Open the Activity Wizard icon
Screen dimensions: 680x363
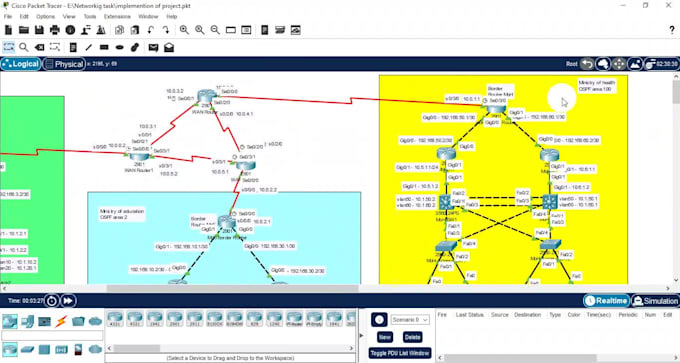click(86, 30)
